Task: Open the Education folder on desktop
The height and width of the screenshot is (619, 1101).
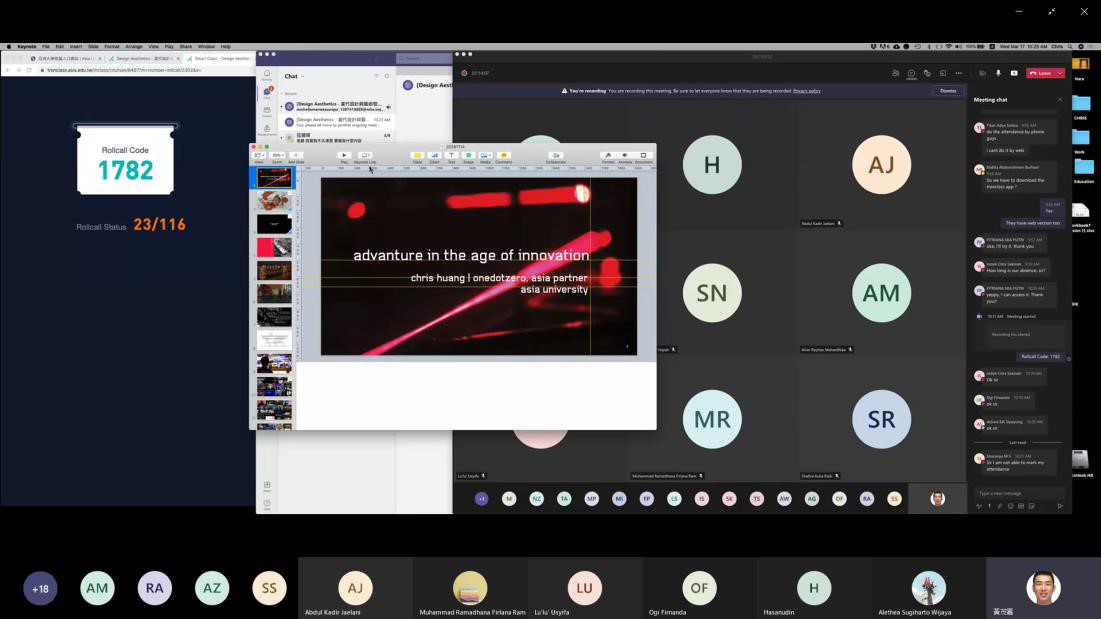Action: 1083,170
